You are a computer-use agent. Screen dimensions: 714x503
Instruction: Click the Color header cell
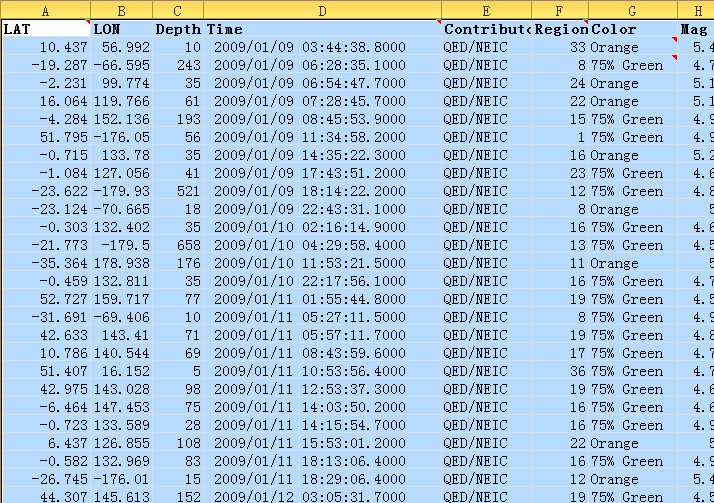pyautogui.click(x=633, y=29)
